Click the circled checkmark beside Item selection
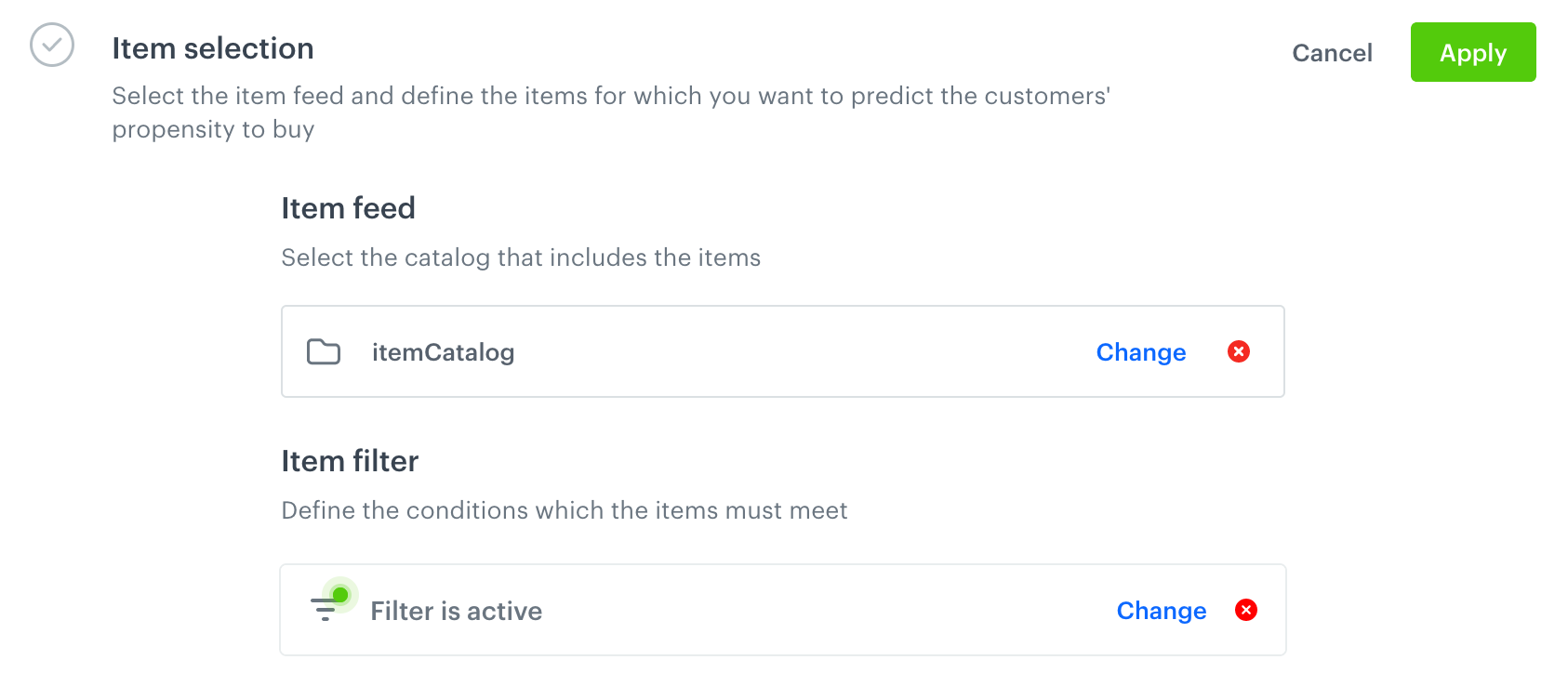 point(52,44)
